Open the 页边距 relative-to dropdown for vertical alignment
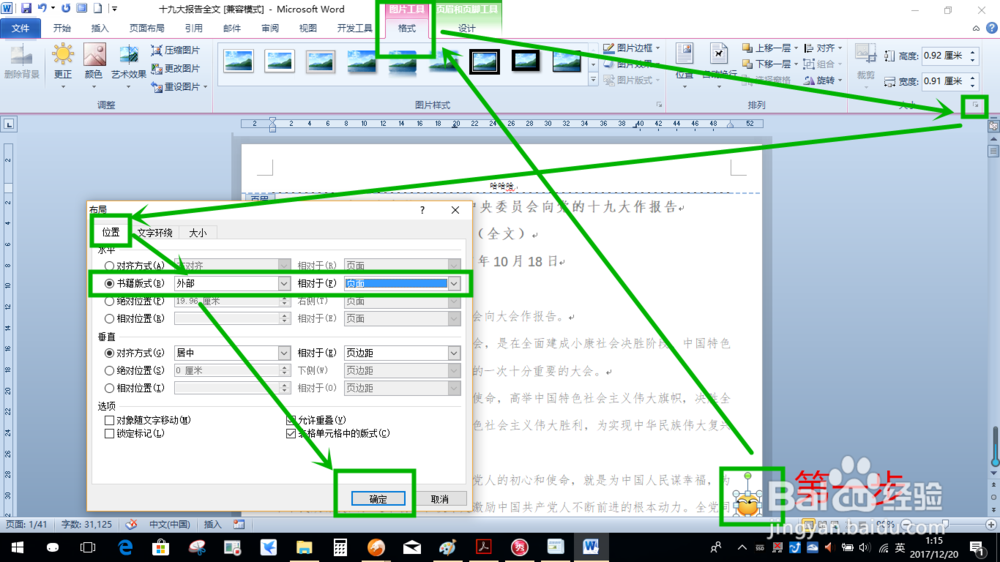Viewport: 1000px width, 562px height. point(453,353)
